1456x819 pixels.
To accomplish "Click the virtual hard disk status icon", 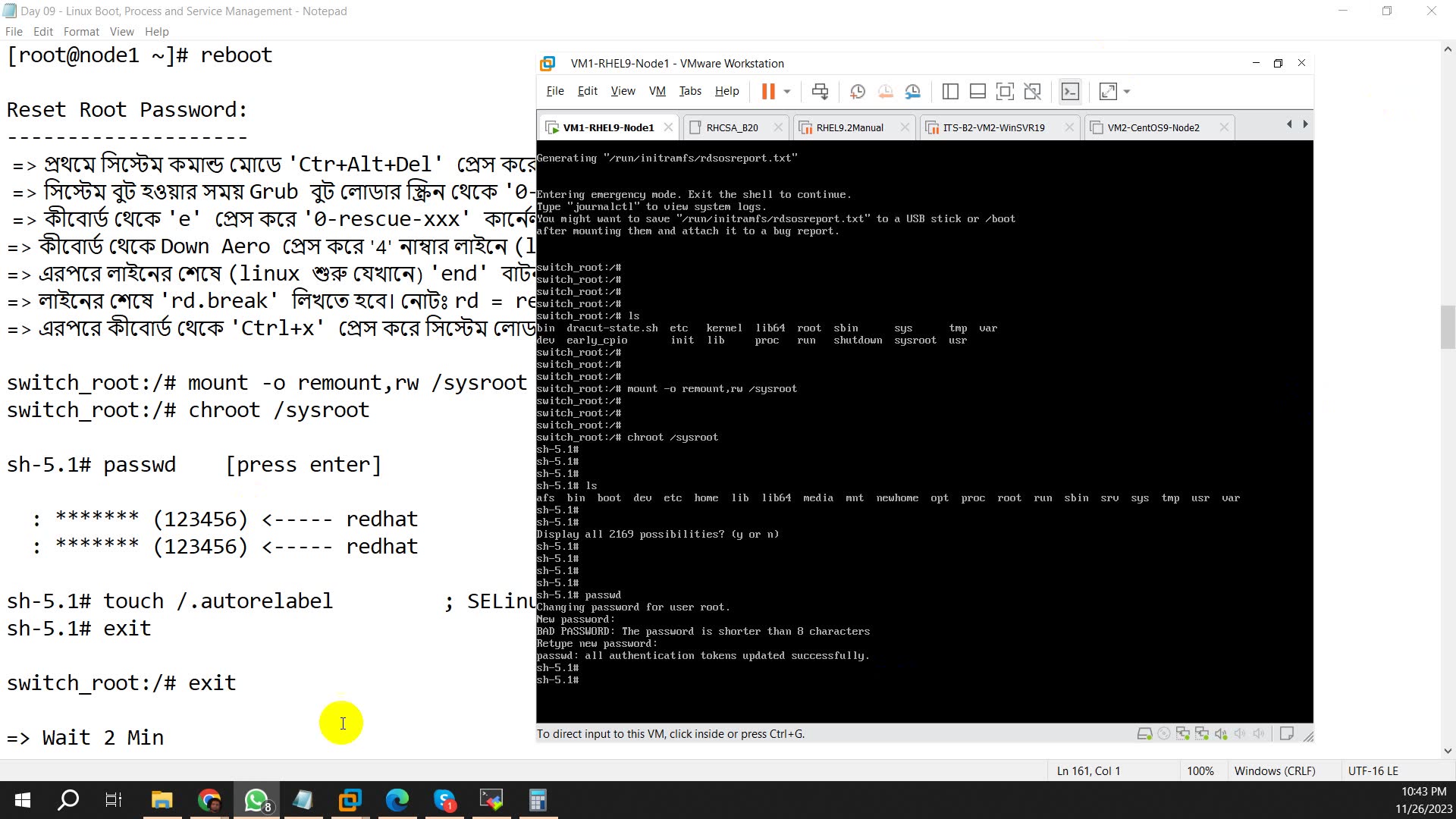I will coord(1145,733).
